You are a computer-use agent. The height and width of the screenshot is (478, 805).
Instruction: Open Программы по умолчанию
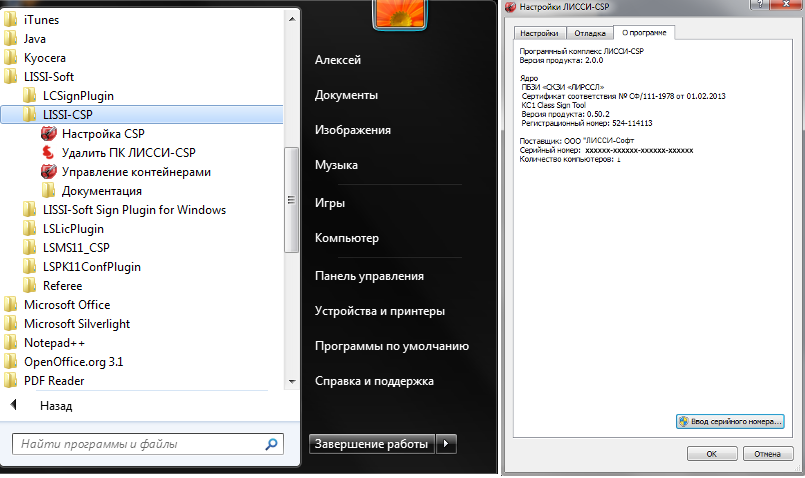point(392,346)
